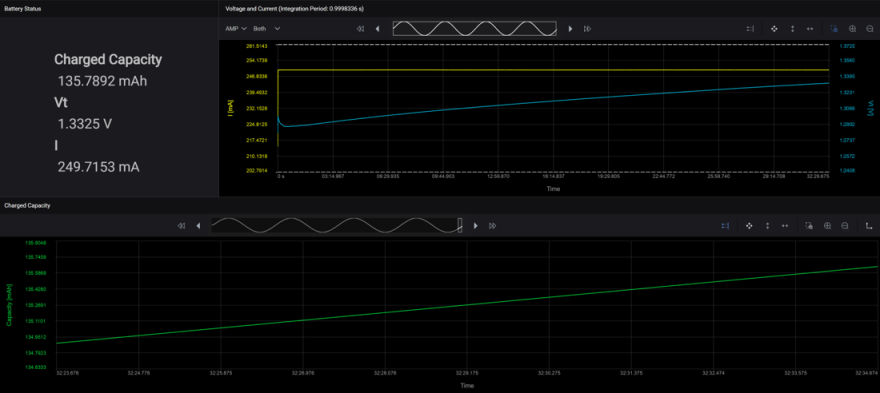Open the Both channel selector dropdown
880x393 pixels.
click(x=267, y=29)
